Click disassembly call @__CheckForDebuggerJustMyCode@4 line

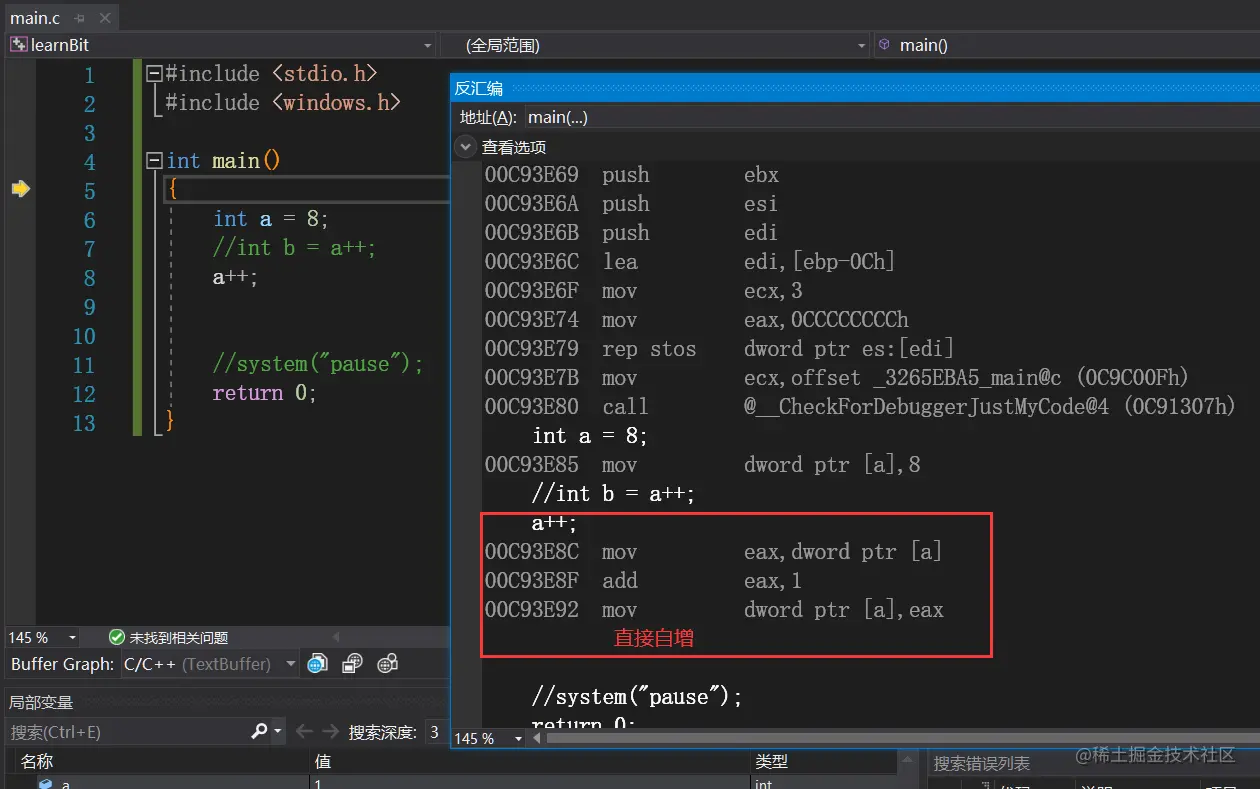click(861, 407)
